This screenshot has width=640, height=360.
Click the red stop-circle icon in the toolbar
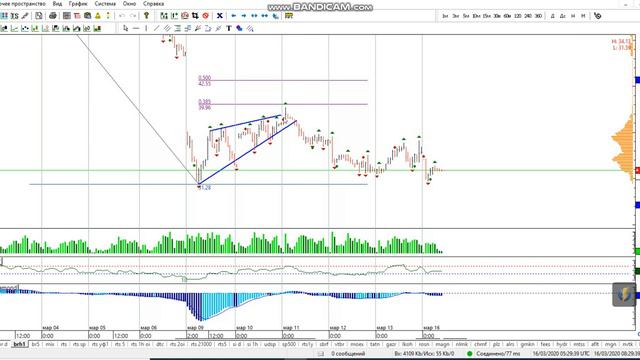pos(206,16)
